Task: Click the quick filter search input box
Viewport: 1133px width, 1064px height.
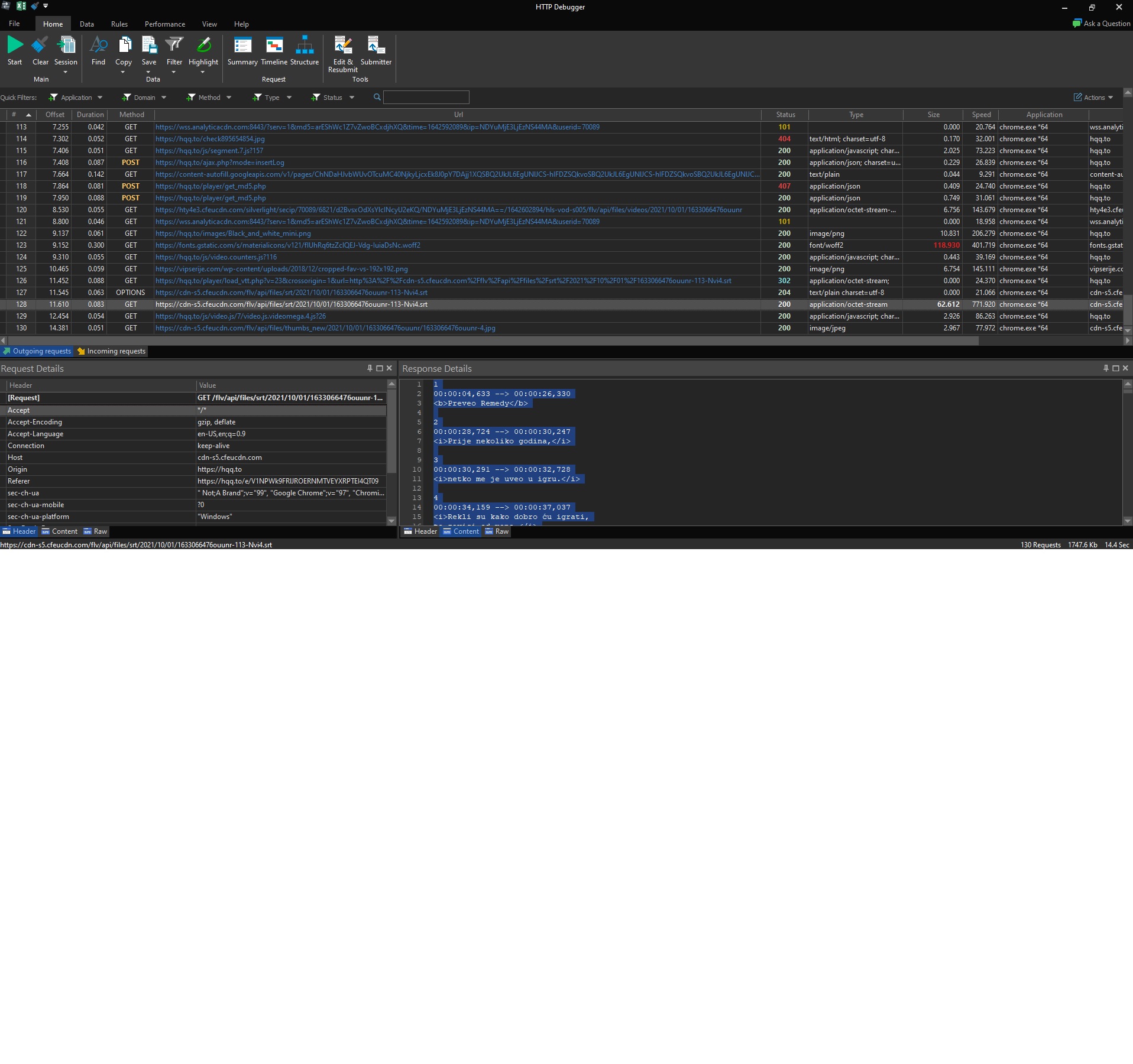Action: click(426, 97)
